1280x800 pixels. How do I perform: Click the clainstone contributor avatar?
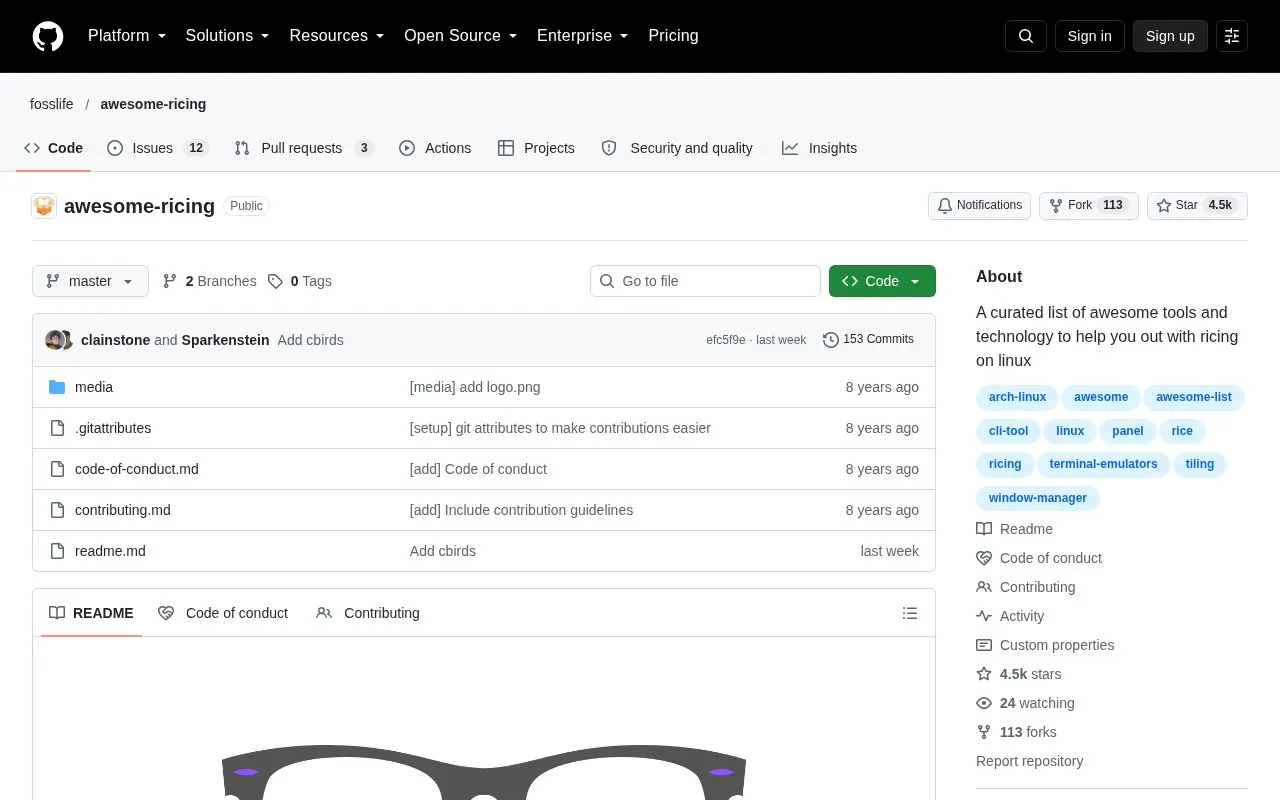point(54,340)
